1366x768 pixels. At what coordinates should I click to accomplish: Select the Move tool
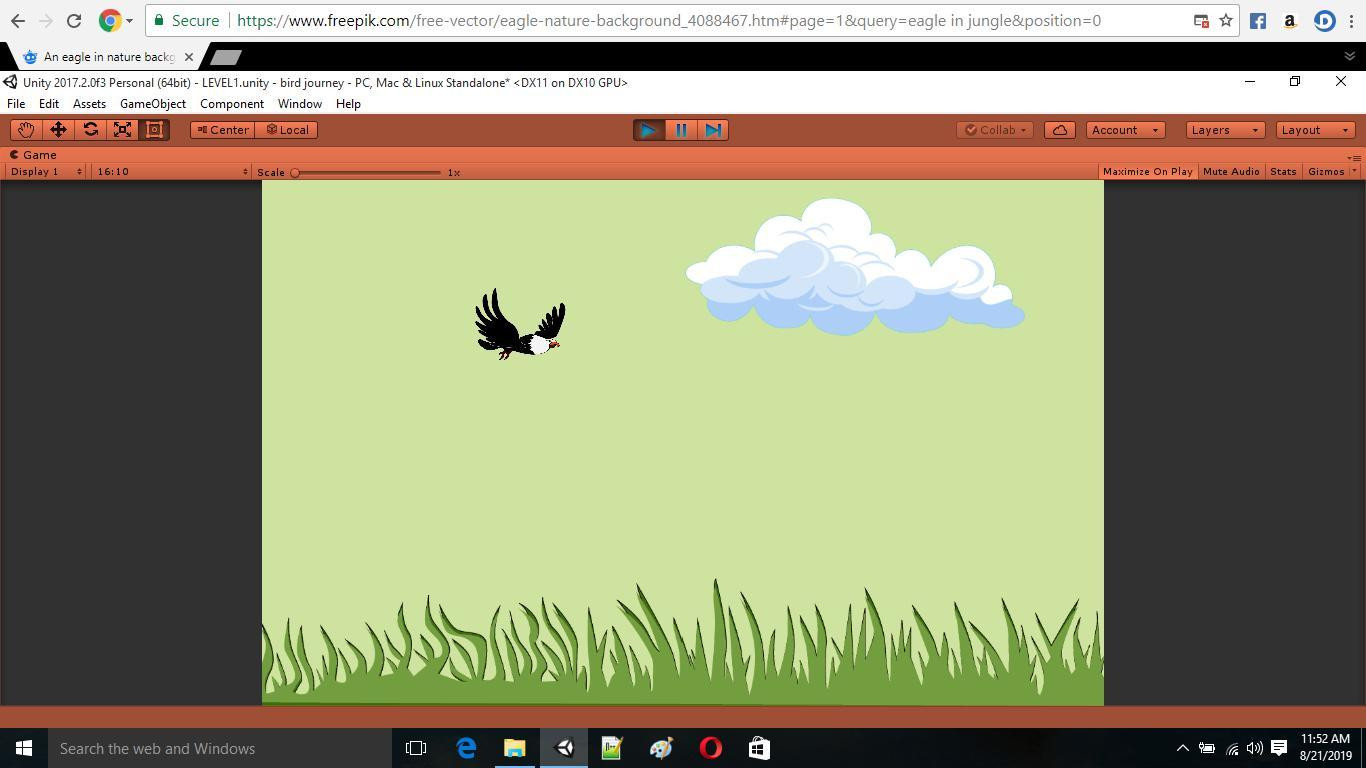[x=58, y=130]
